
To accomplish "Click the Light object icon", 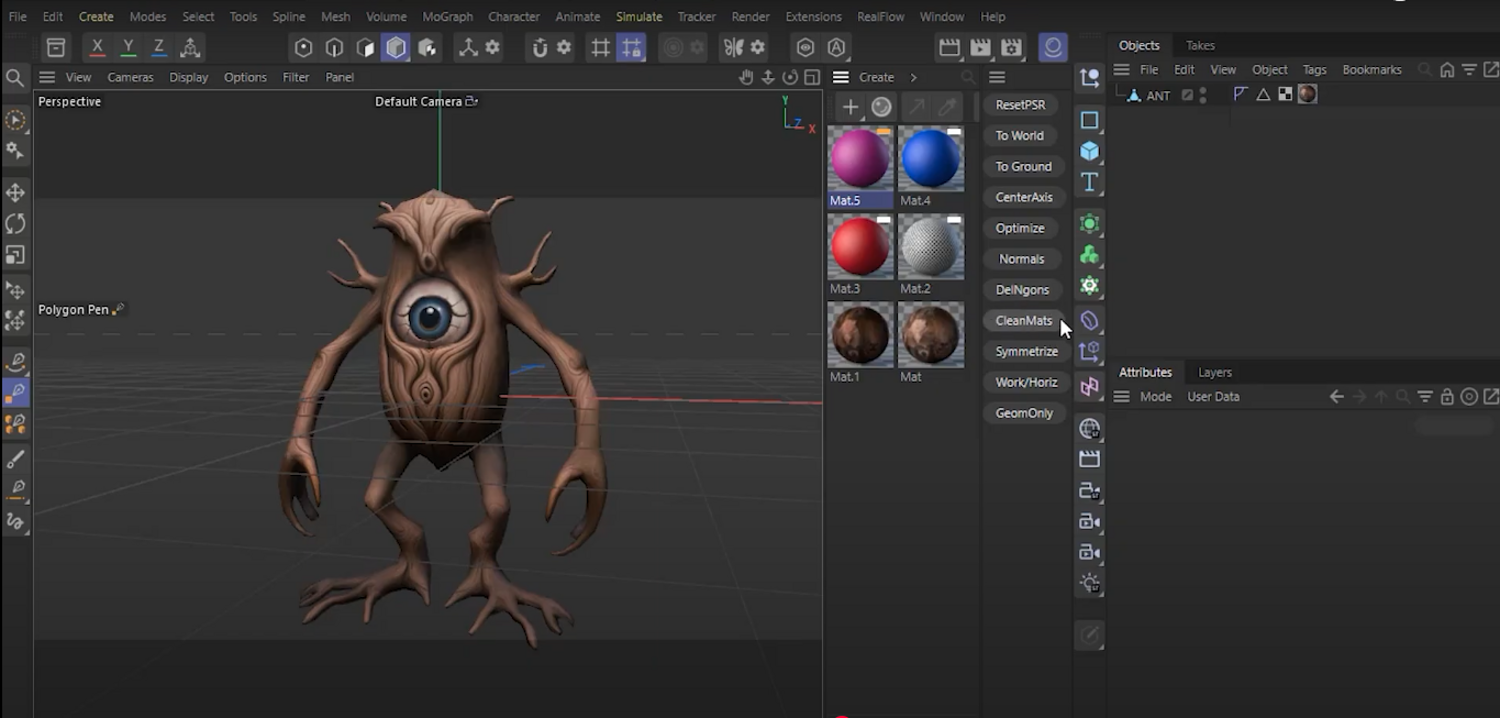I will [x=1089, y=583].
